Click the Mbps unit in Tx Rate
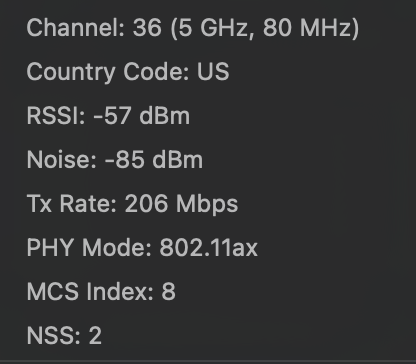This screenshot has width=416, height=364. [207, 205]
